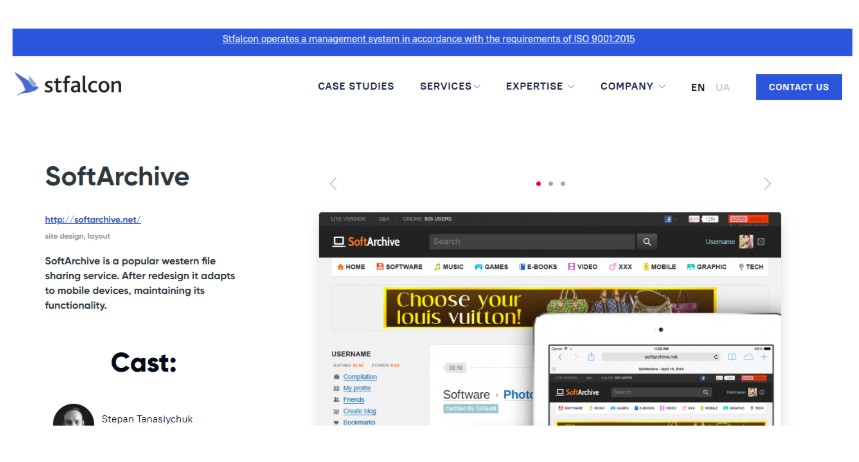Open Case Studies page
Screen dimensions: 859x462
[x=356, y=86]
